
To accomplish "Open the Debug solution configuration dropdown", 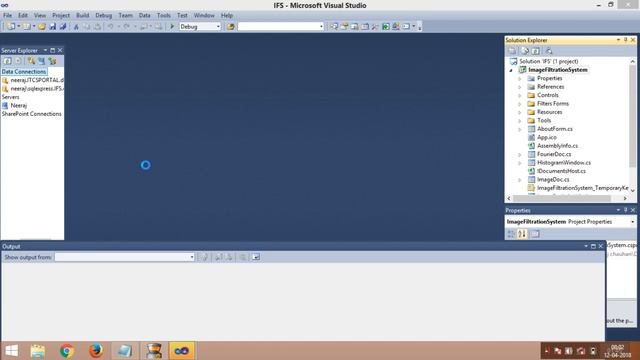I will [x=218, y=27].
